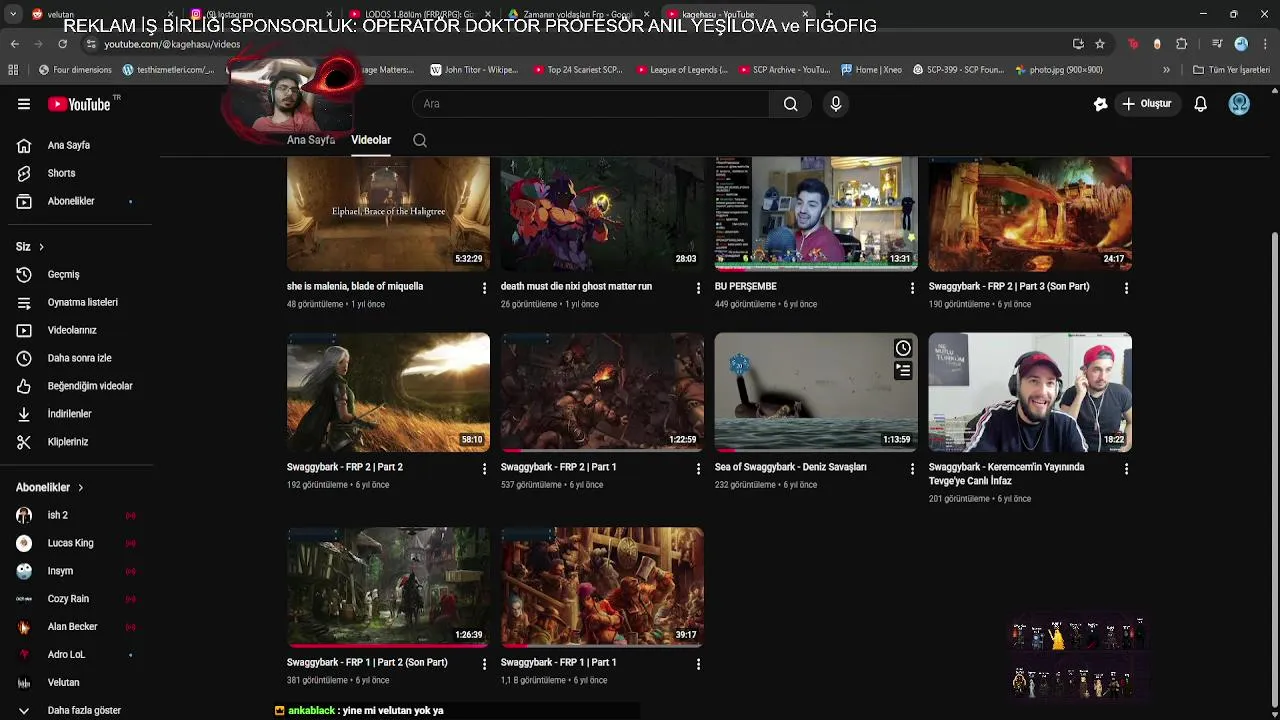Open SCP Archive - YouTube bookmark
The width and height of the screenshot is (1280, 720).
pos(785,70)
